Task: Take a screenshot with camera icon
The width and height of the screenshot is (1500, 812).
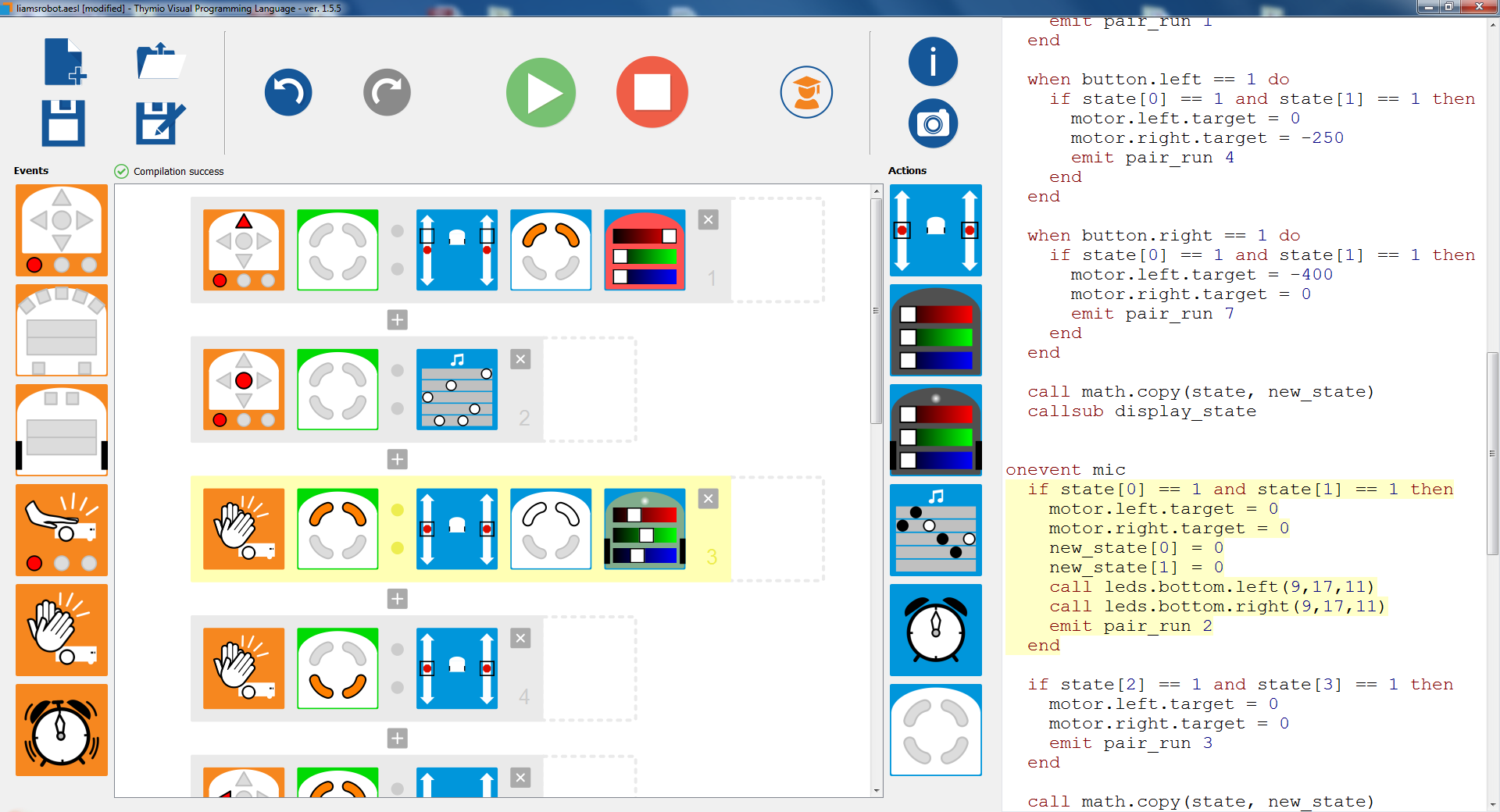Action: point(933,123)
